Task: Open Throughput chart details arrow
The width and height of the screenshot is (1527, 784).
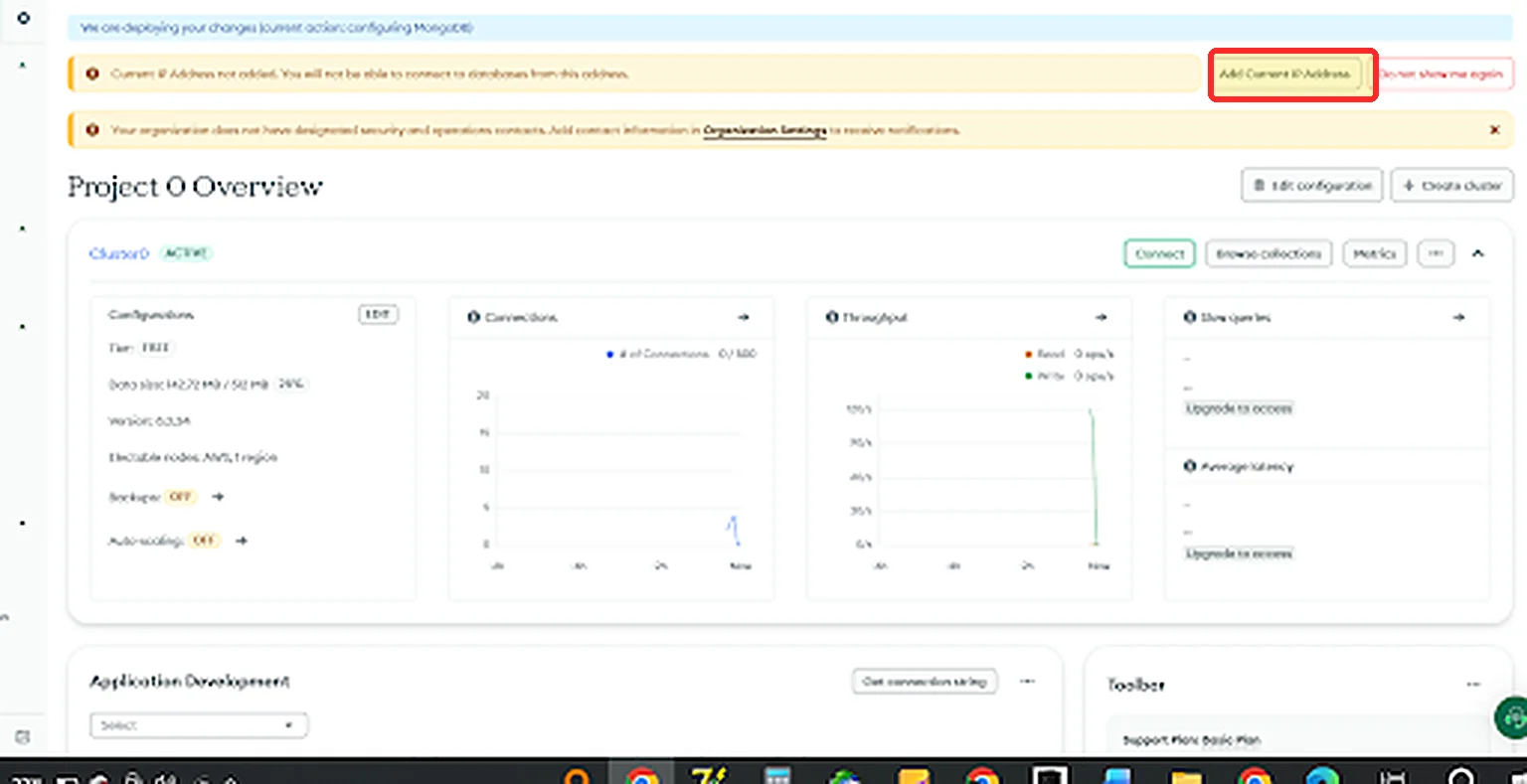Action: [1101, 318]
